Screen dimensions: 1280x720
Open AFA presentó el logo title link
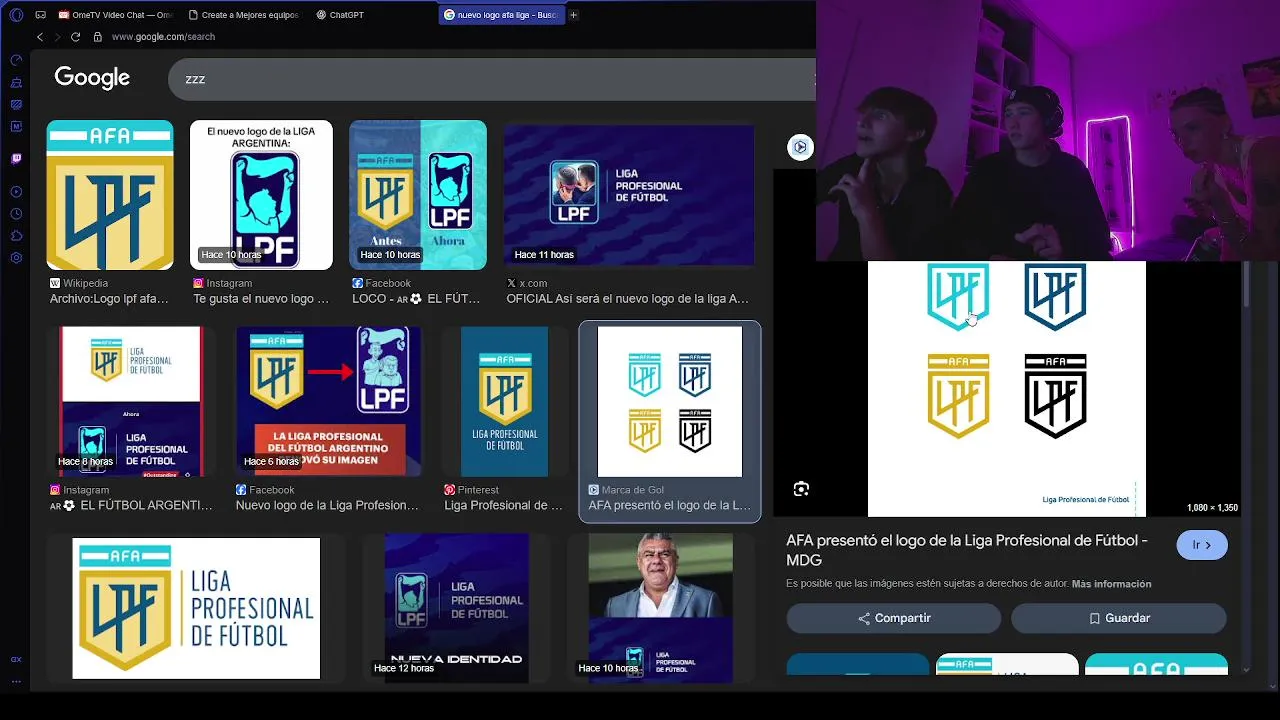coord(967,549)
